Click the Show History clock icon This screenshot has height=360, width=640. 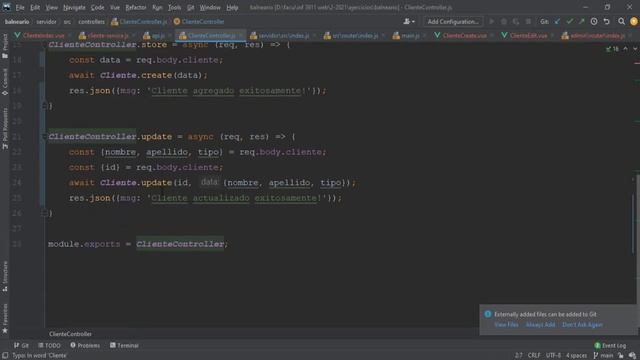point(594,22)
